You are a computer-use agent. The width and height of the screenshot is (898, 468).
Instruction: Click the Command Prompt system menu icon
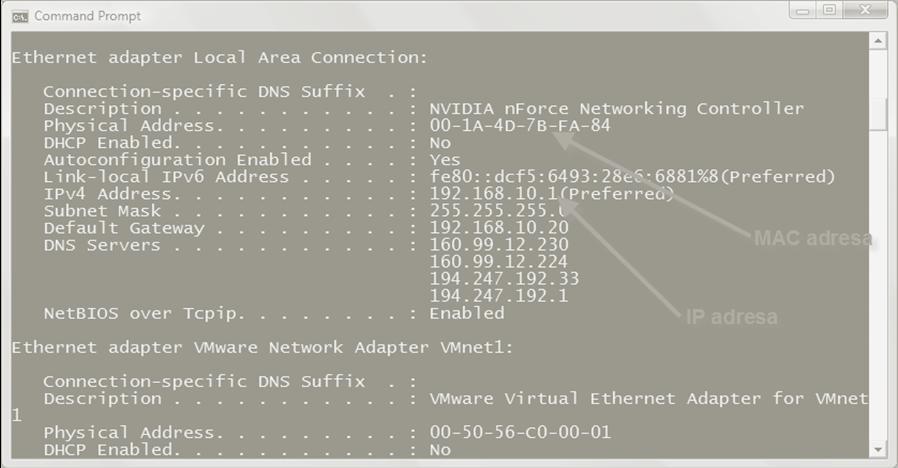[x=19, y=17]
